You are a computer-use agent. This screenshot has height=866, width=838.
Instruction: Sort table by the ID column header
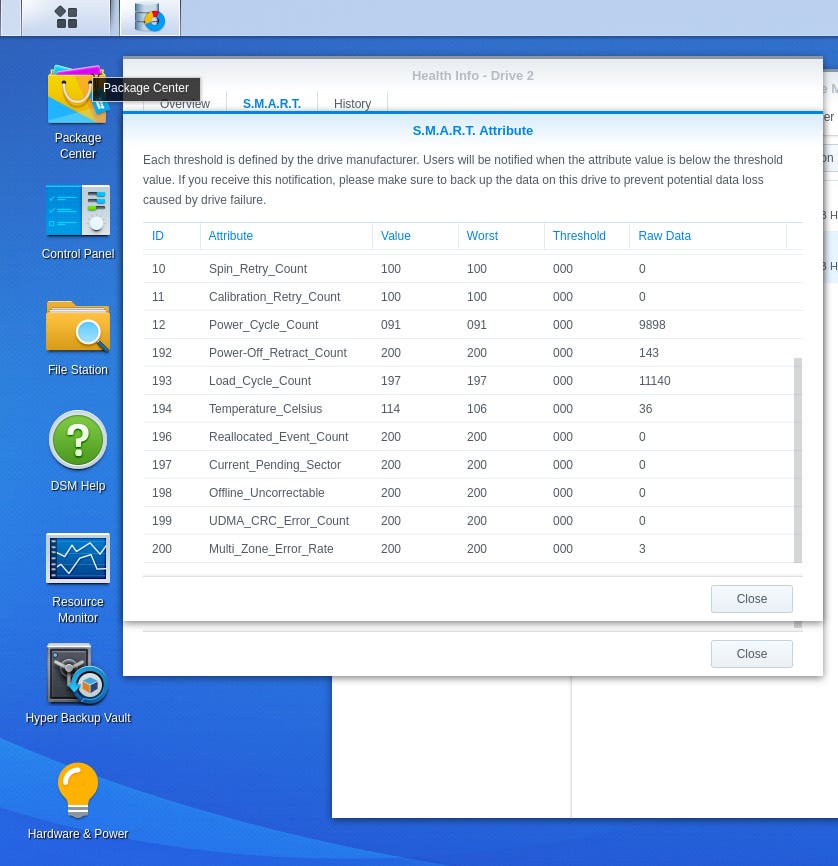(171, 236)
